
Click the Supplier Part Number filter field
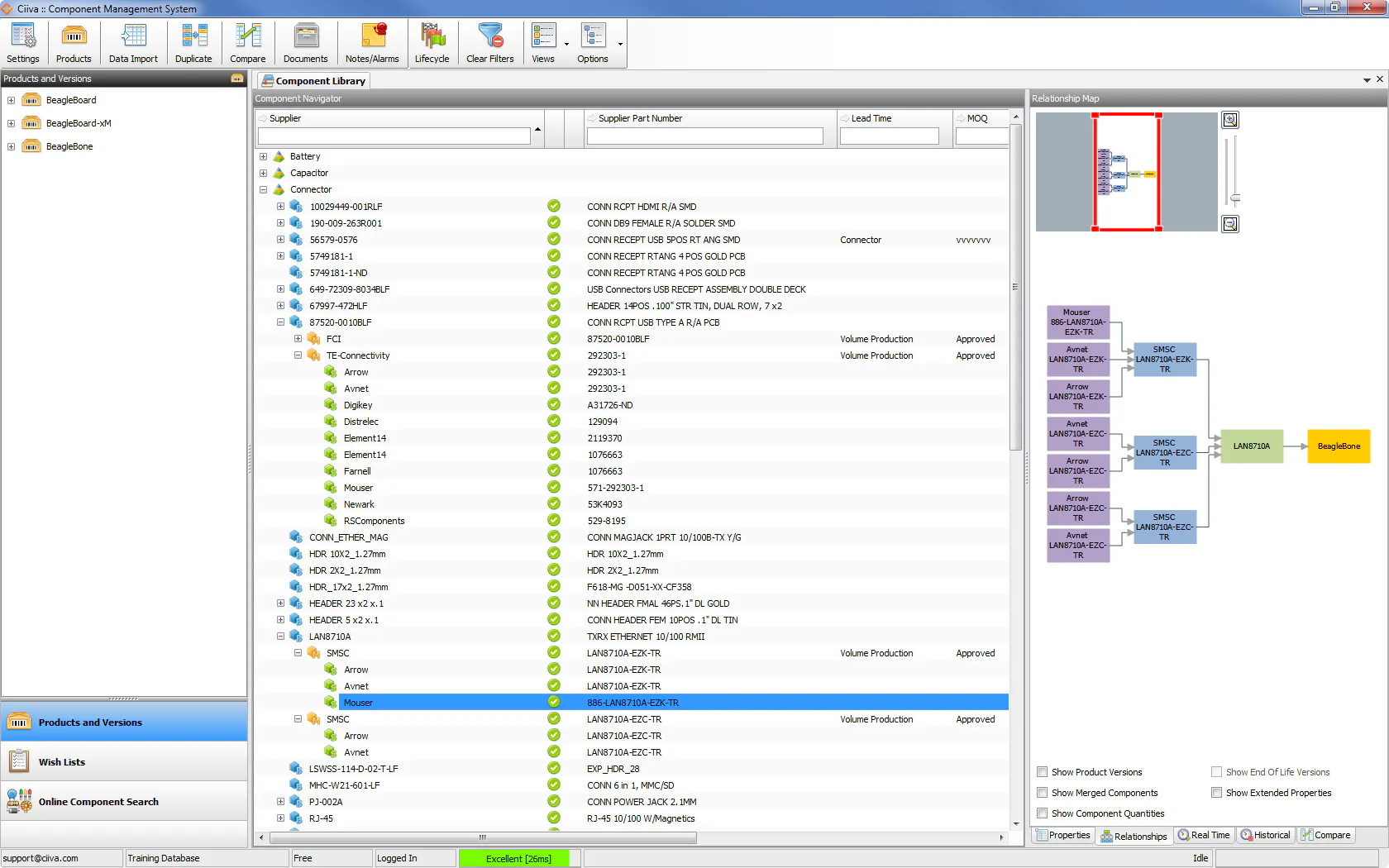tap(704, 136)
